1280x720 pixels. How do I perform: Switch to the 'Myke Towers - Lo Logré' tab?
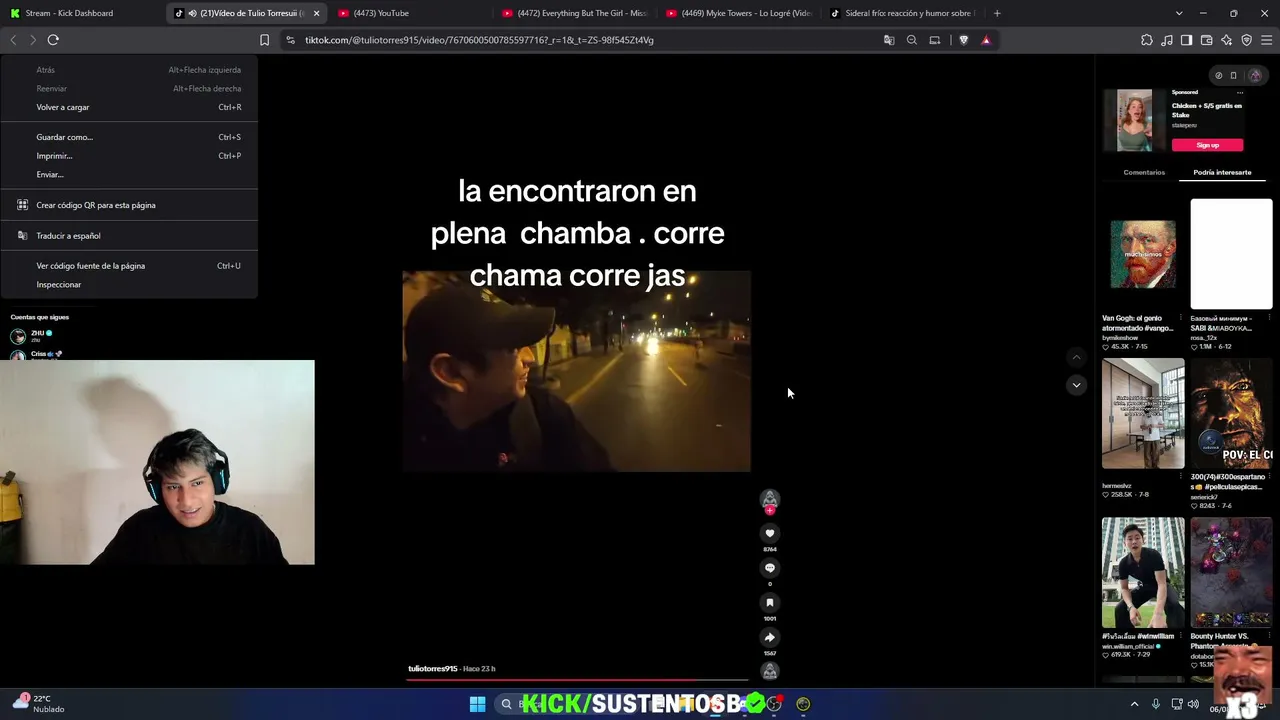(738, 13)
